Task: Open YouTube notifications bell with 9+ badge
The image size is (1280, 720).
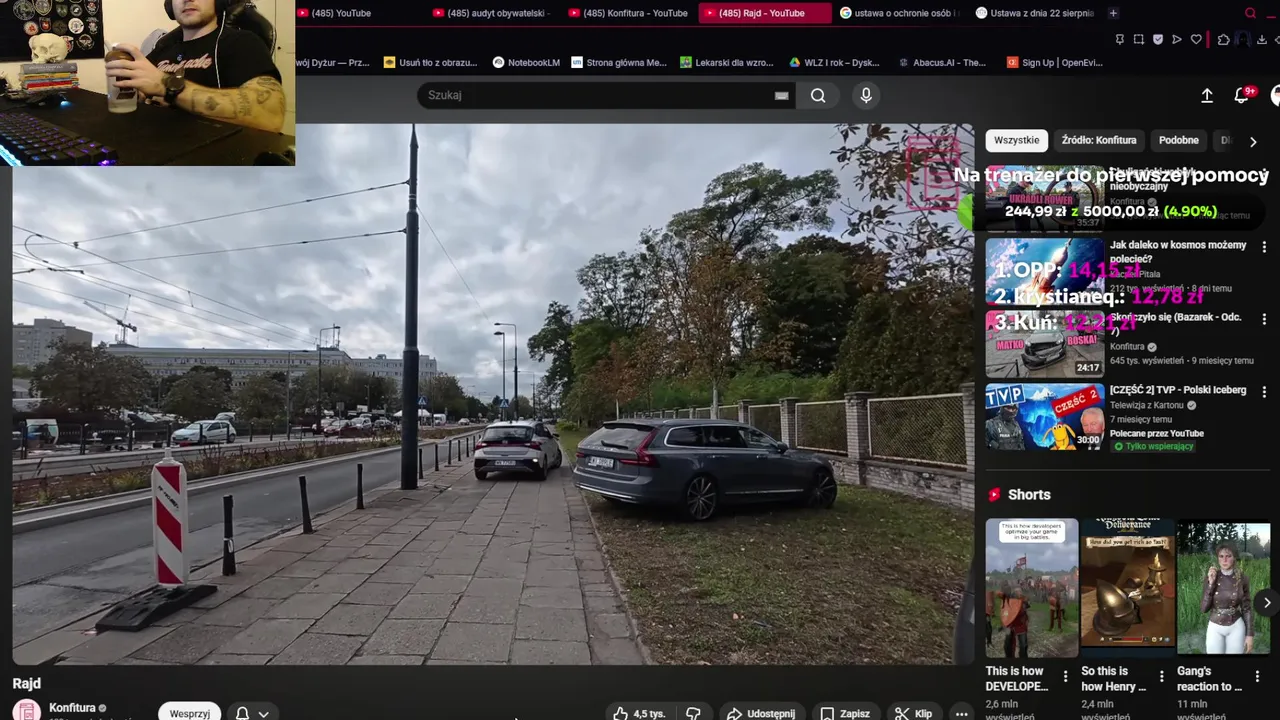Action: [1242, 95]
